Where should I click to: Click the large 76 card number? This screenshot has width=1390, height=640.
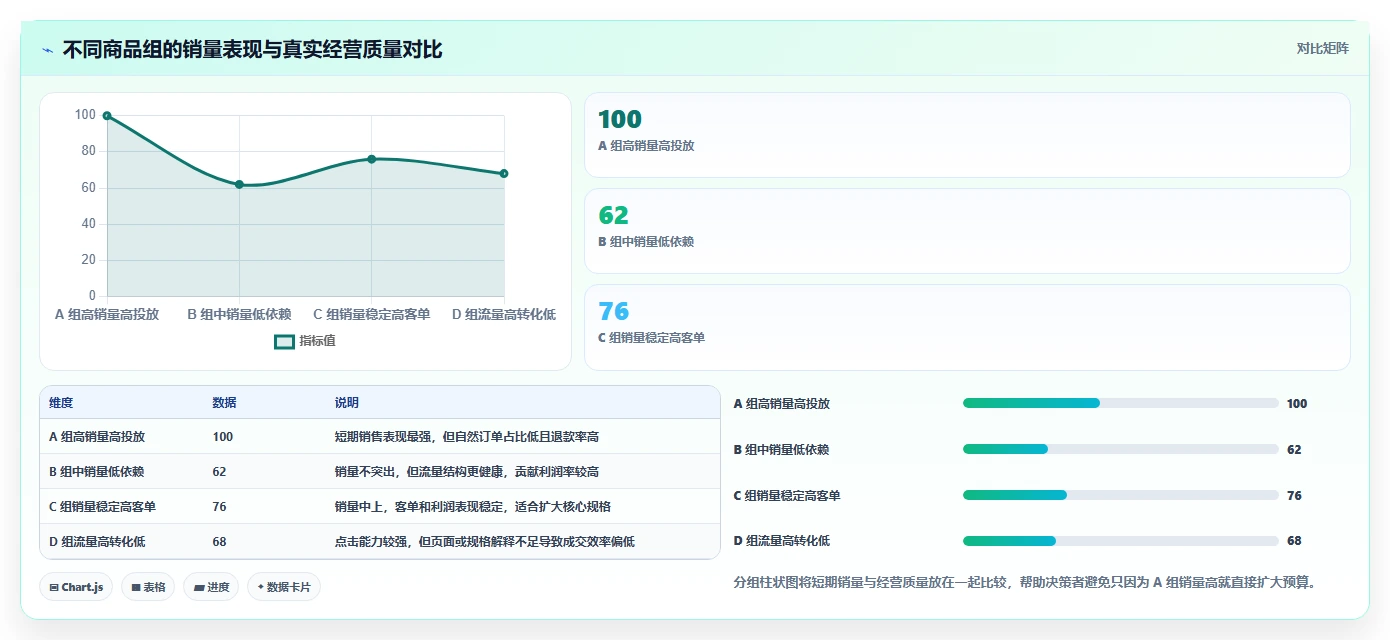(613, 312)
